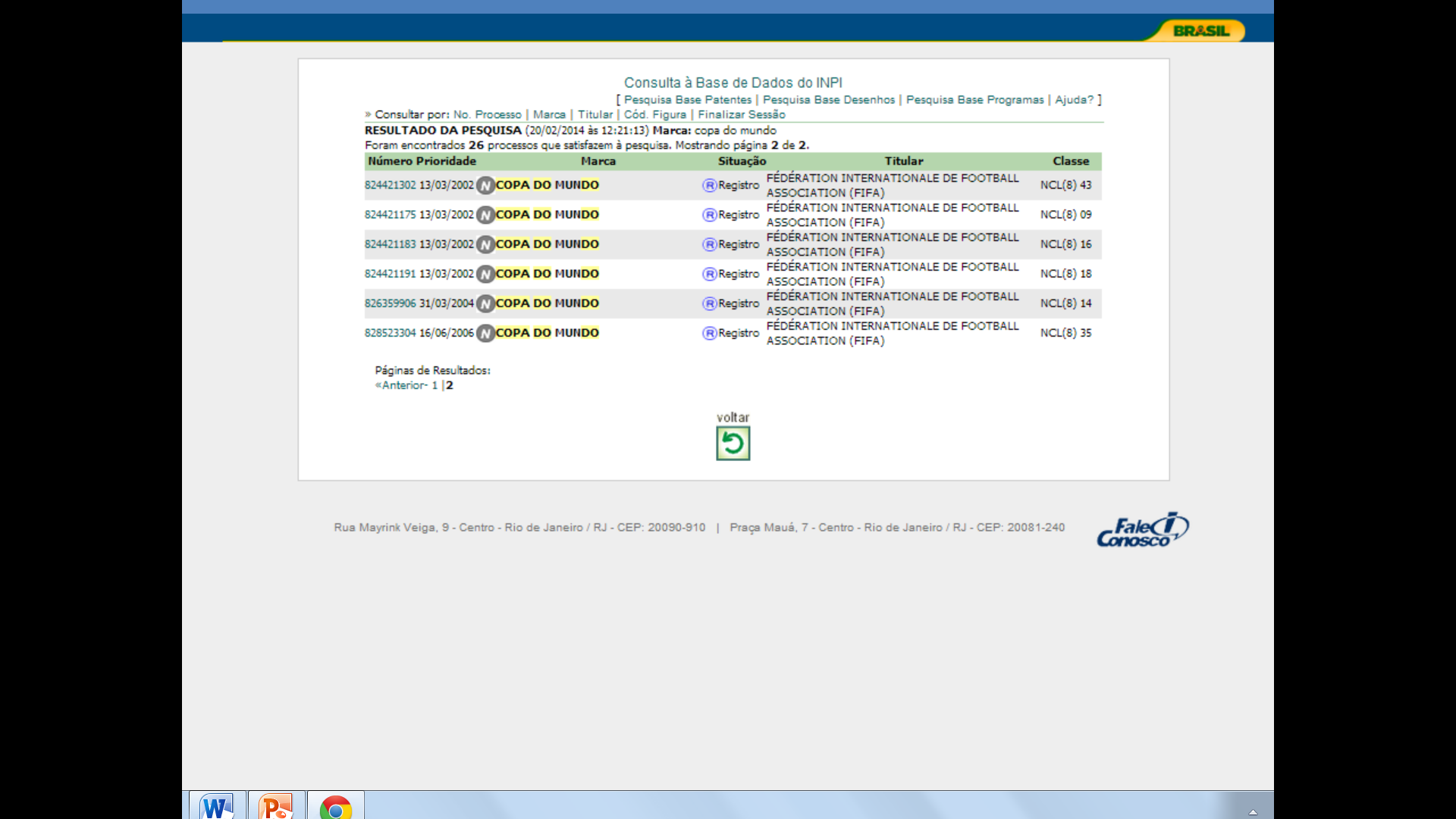Click the N icon beside process 828523304

pos(485,334)
